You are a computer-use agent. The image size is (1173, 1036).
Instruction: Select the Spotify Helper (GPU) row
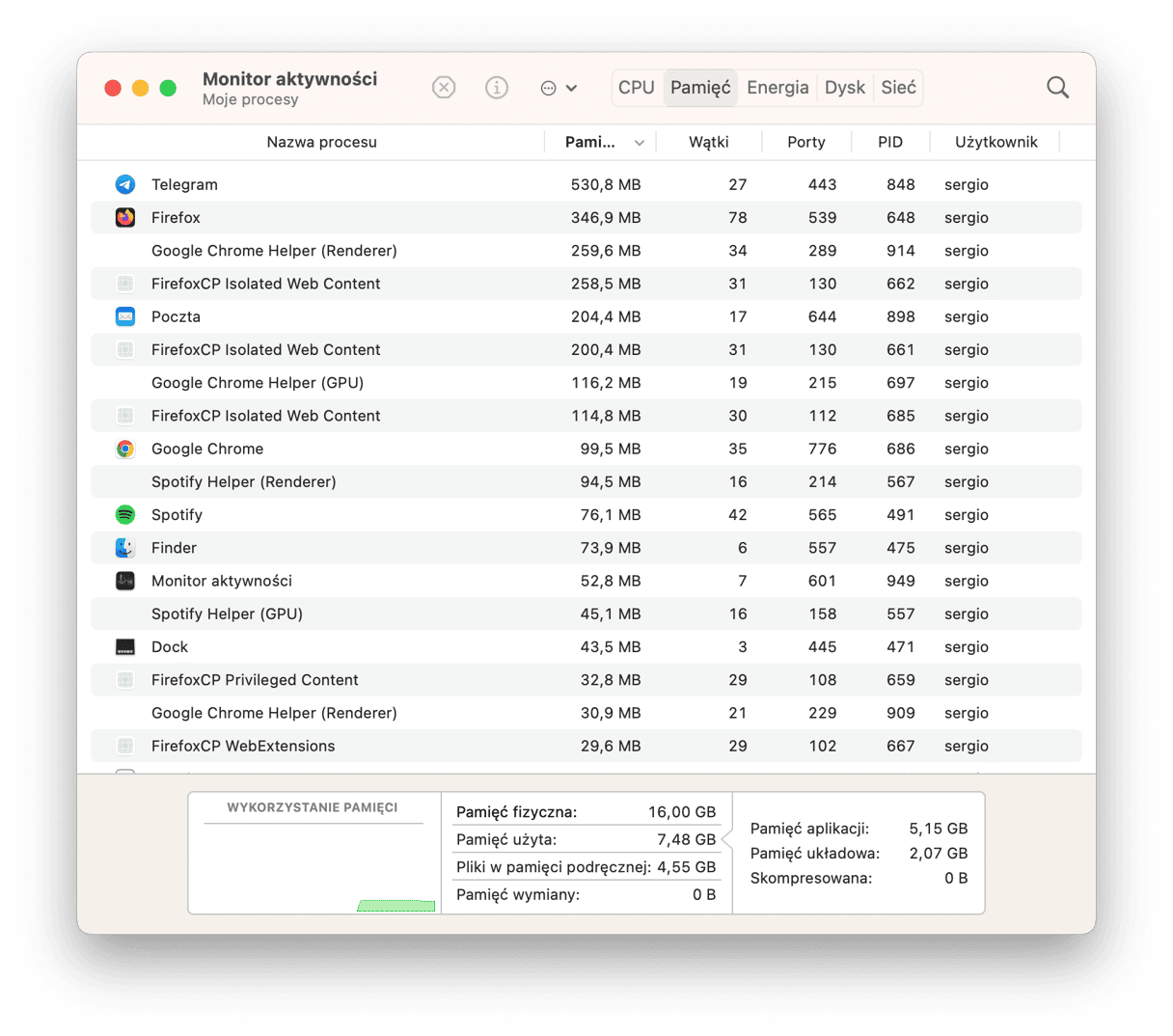(x=586, y=613)
